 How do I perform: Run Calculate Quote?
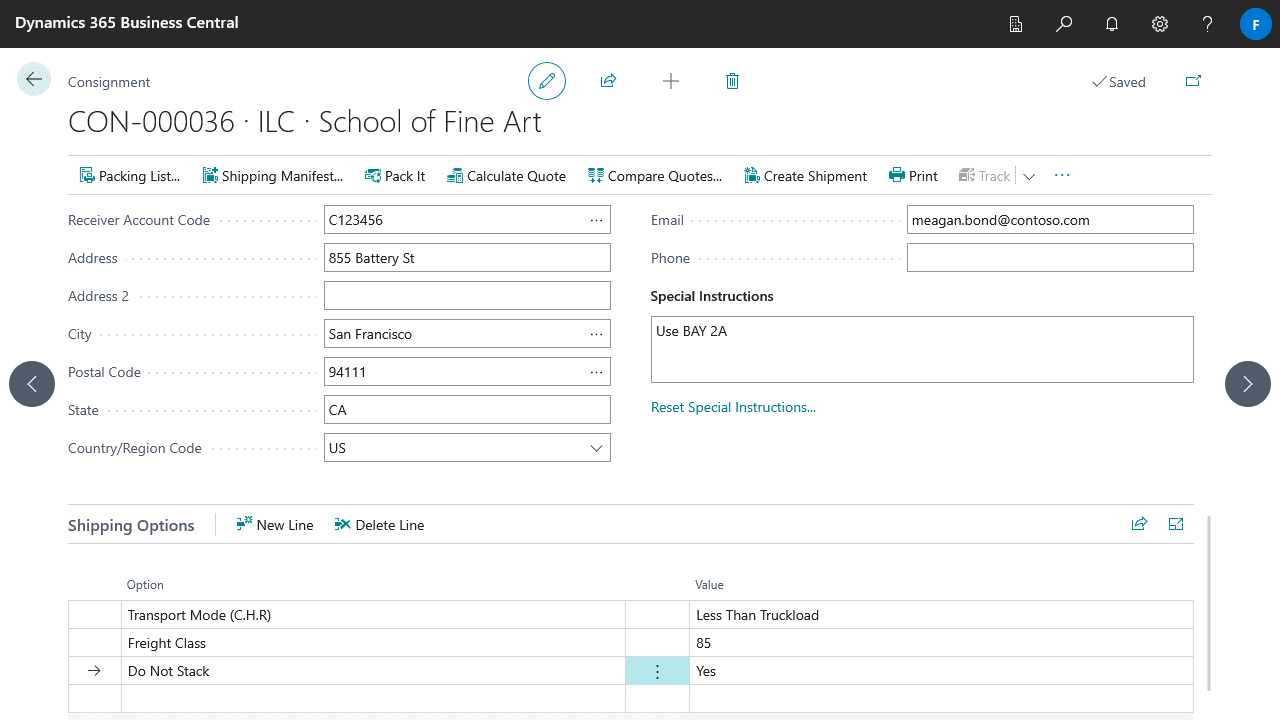pyautogui.click(x=507, y=176)
